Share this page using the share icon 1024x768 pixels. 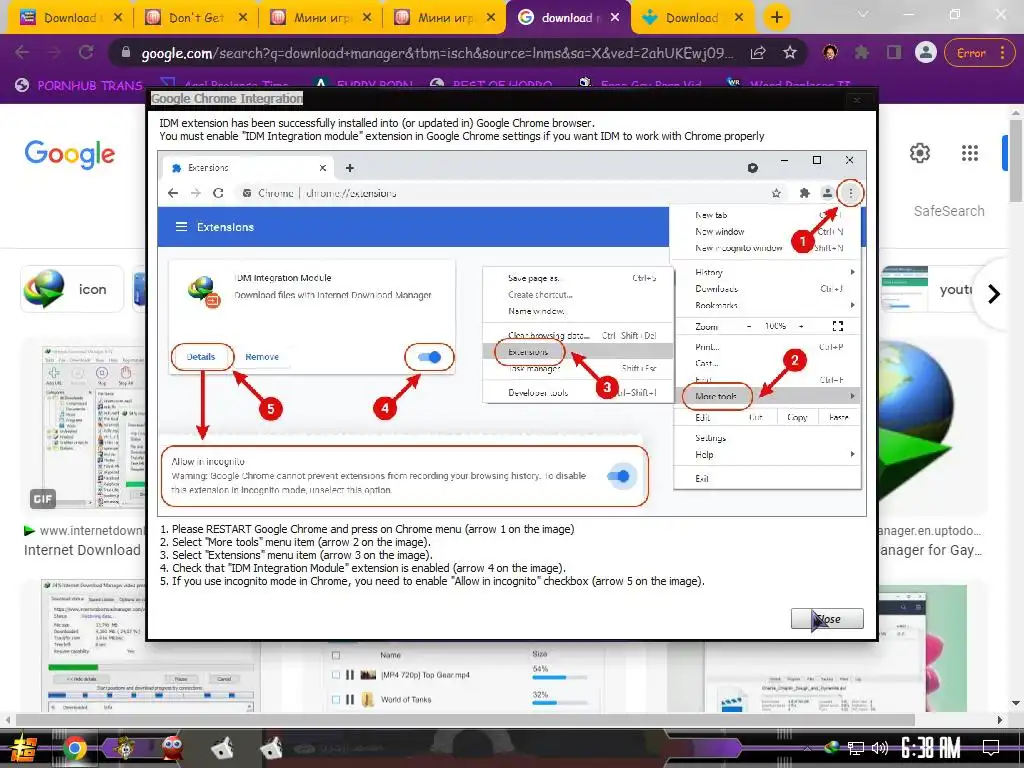click(758, 53)
